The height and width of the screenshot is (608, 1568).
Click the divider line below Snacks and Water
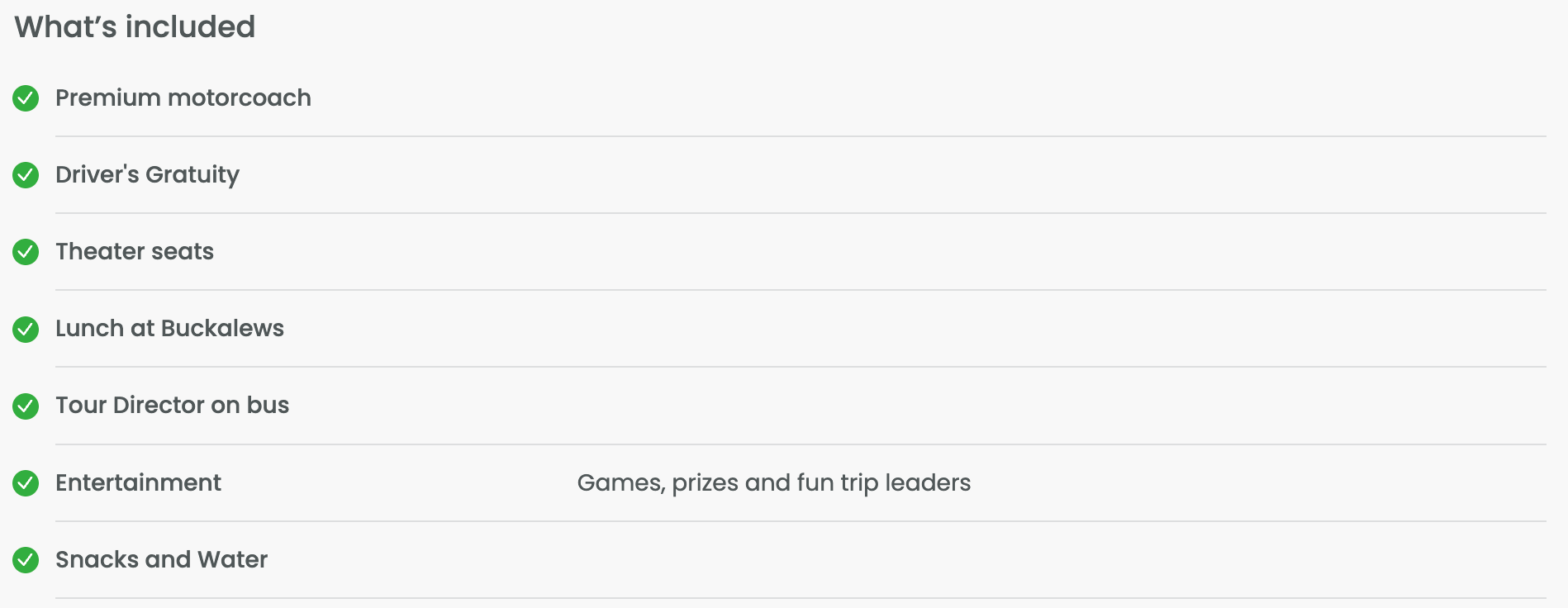[800, 598]
